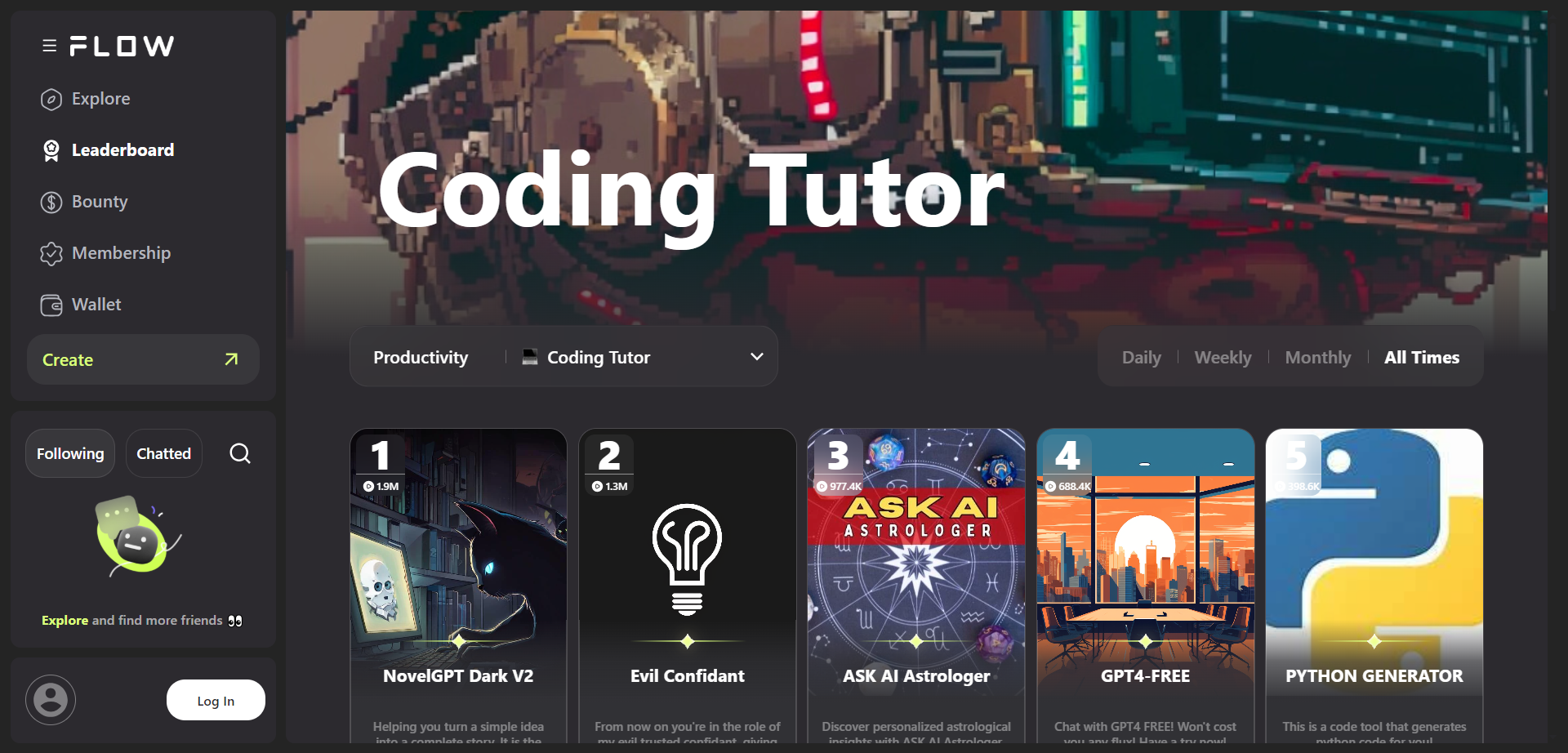This screenshot has height=753, width=1568.
Task: Click the 1.9M chat count badge
Action: [381, 486]
